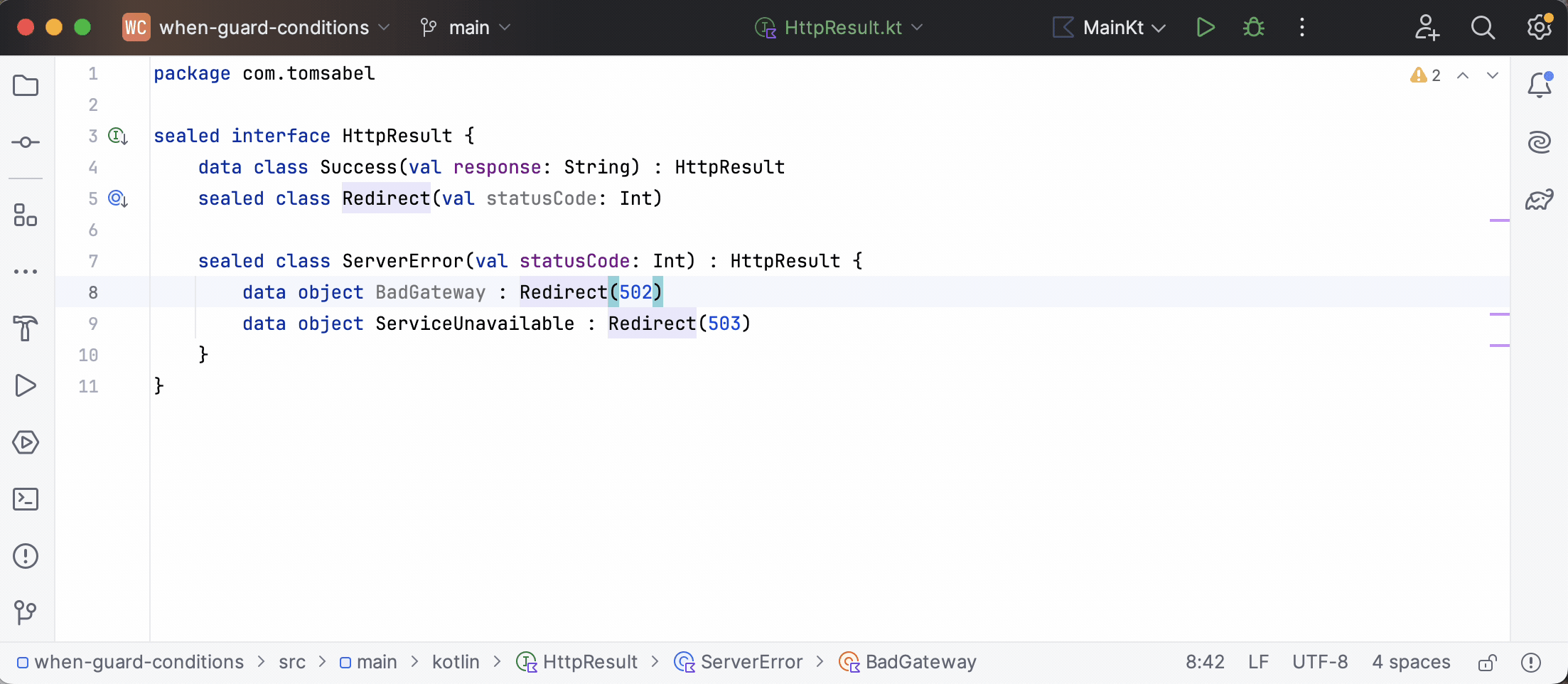Open the Gradle elephant tool window

[1540, 200]
